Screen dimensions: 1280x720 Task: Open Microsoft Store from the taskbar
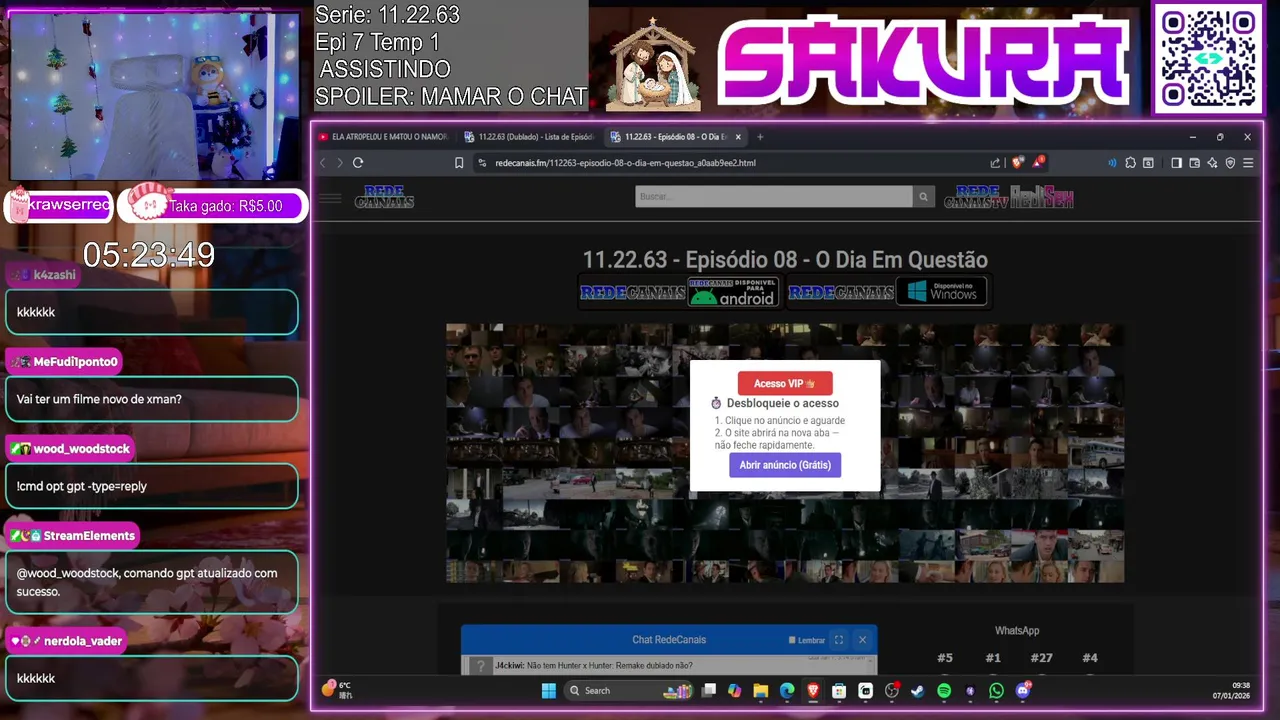(839, 690)
